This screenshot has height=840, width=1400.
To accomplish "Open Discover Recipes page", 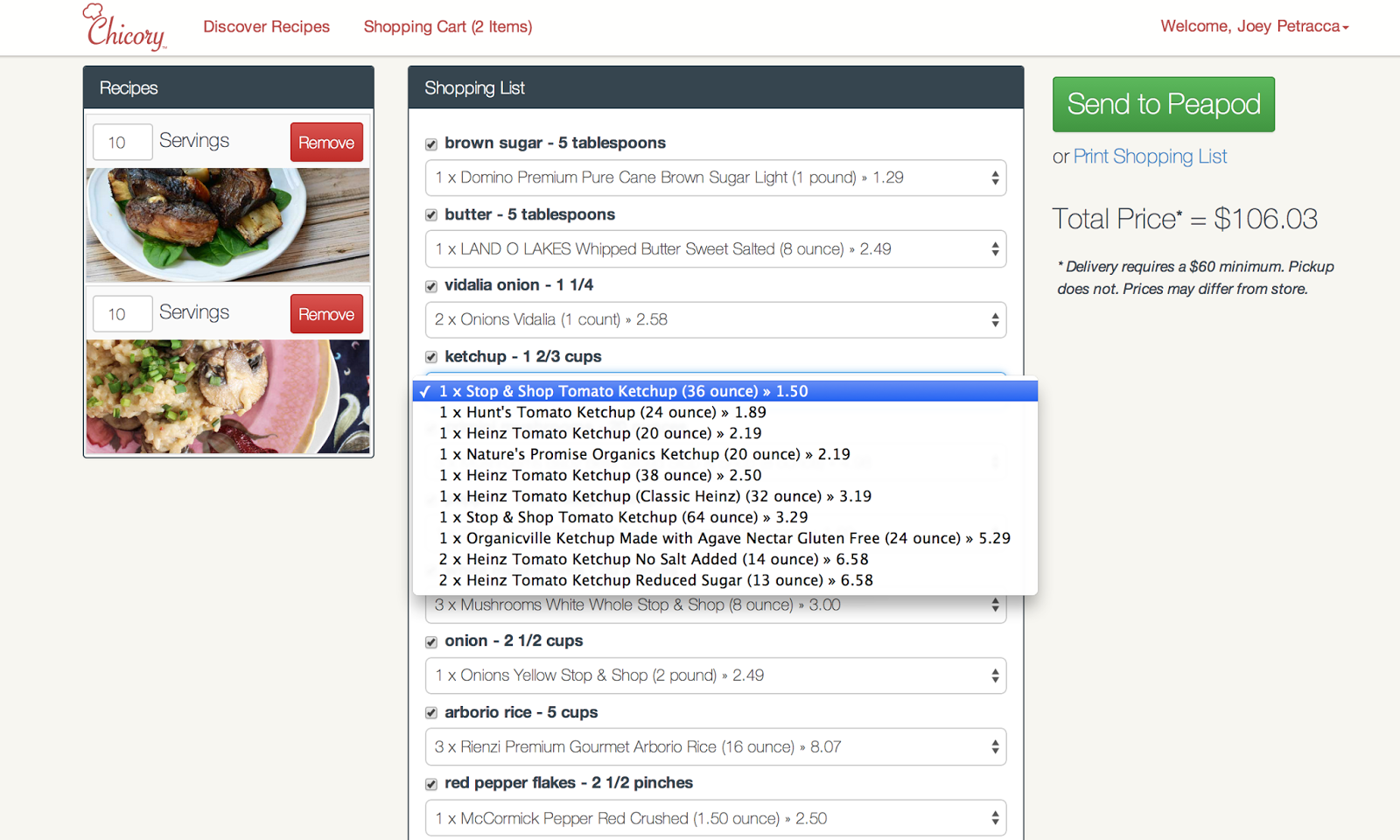I will click(266, 27).
